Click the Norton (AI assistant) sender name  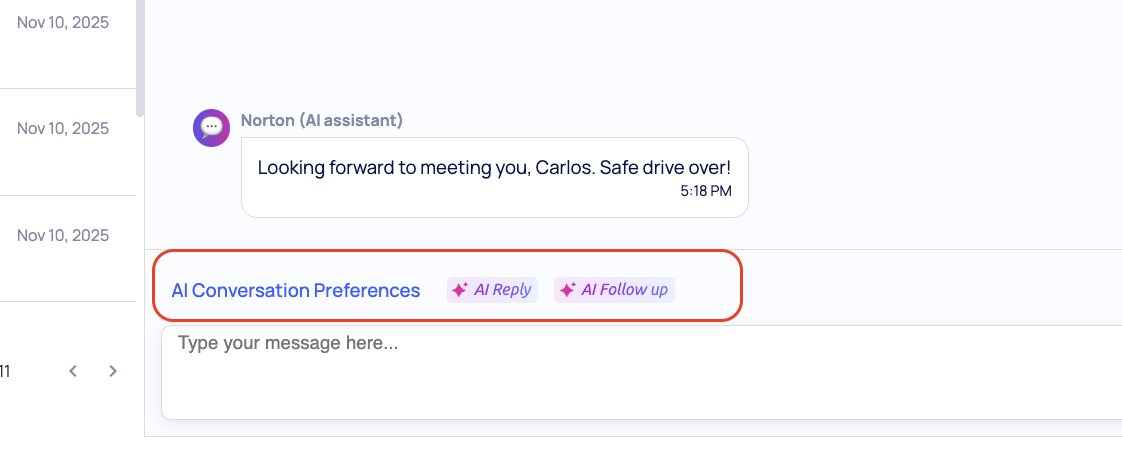pyautogui.click(x=321, y=120)
